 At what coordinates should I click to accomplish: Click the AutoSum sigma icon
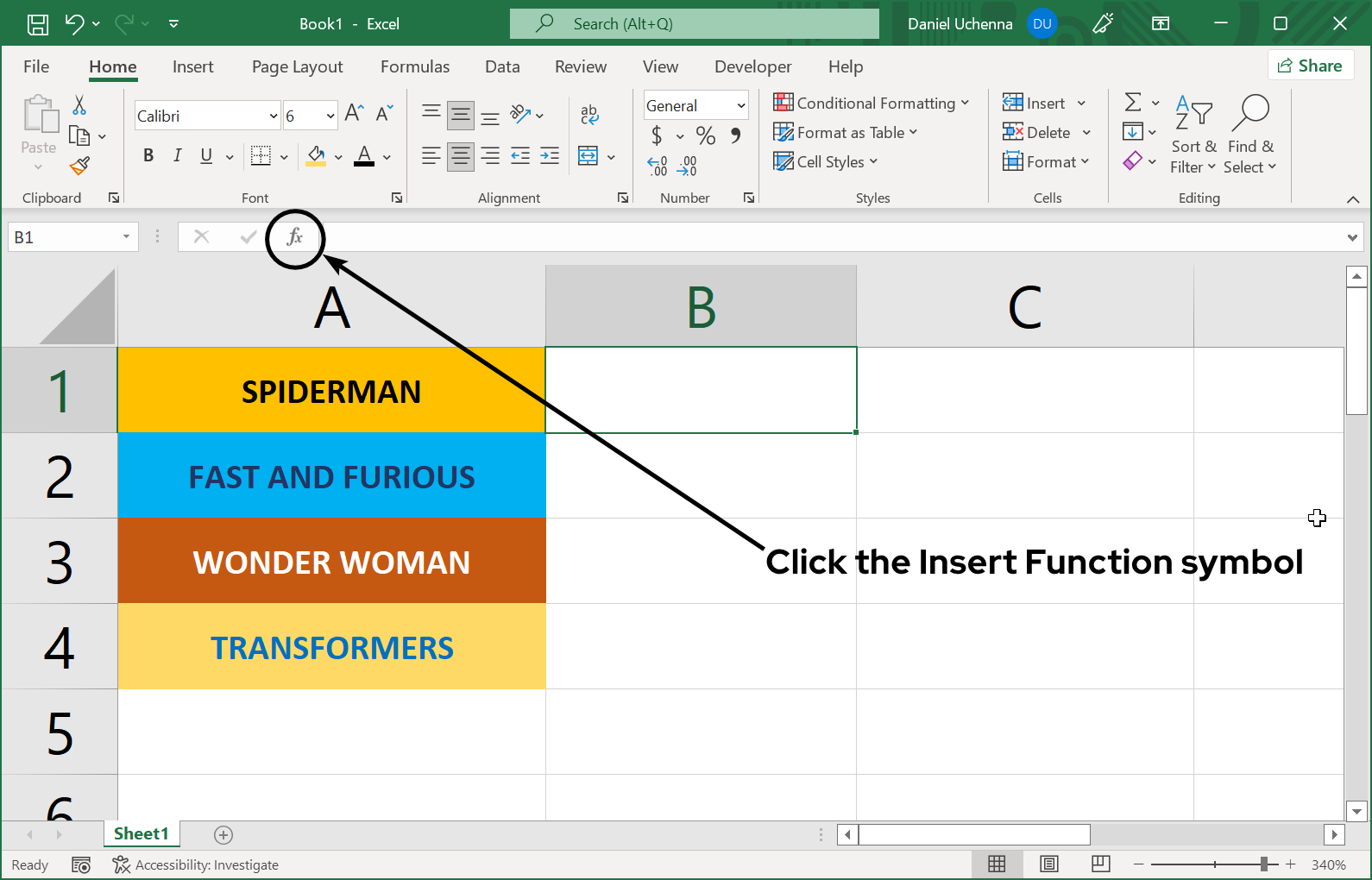click(x=1133, y=103)
